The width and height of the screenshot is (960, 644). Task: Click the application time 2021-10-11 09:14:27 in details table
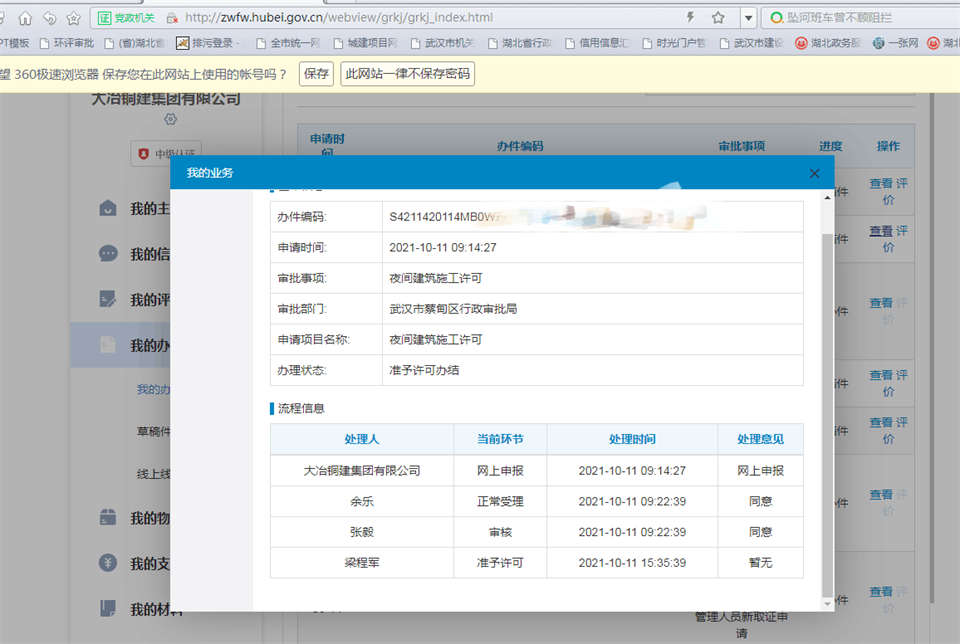point(443,247)
